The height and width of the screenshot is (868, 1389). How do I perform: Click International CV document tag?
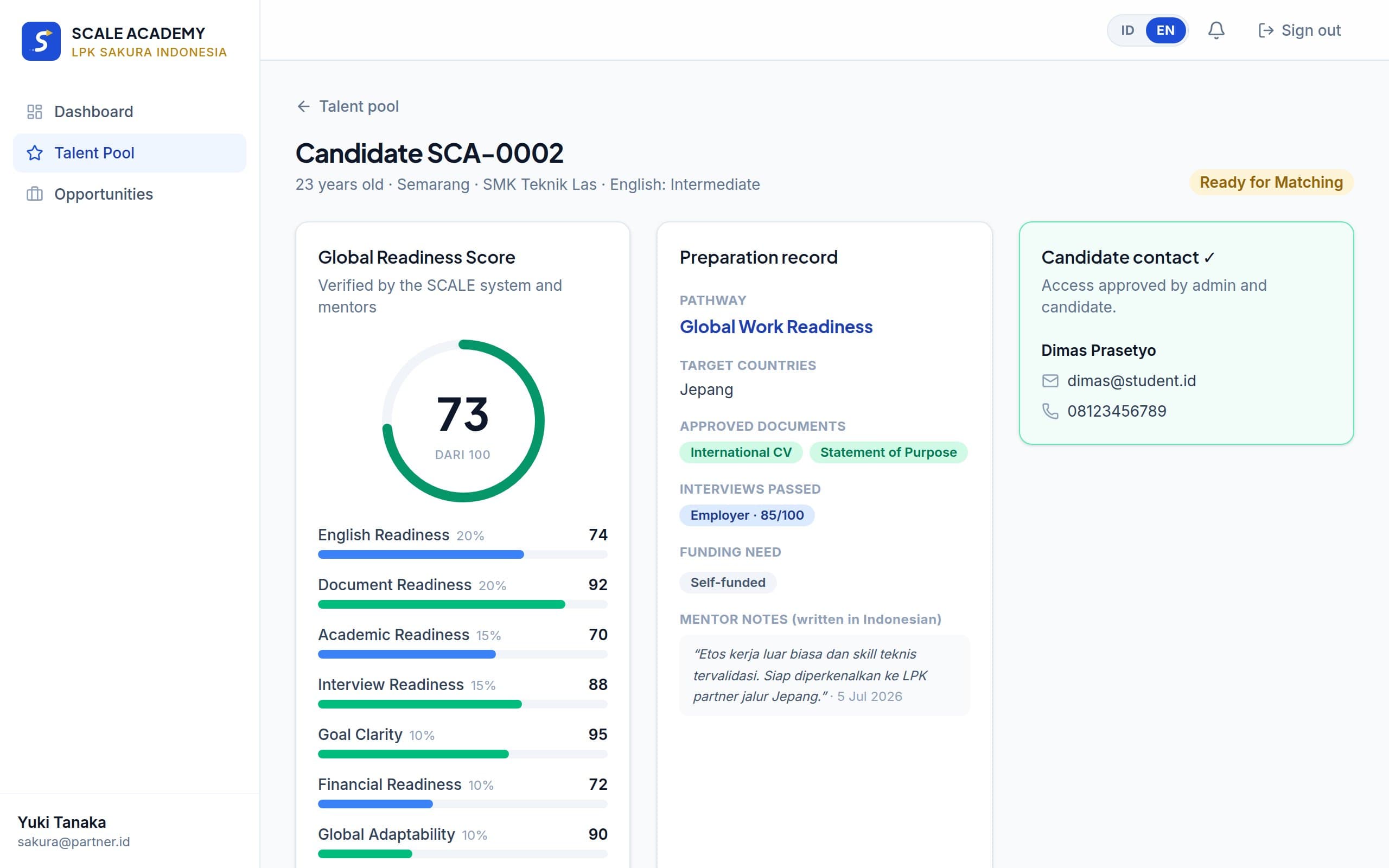(741, 452)
